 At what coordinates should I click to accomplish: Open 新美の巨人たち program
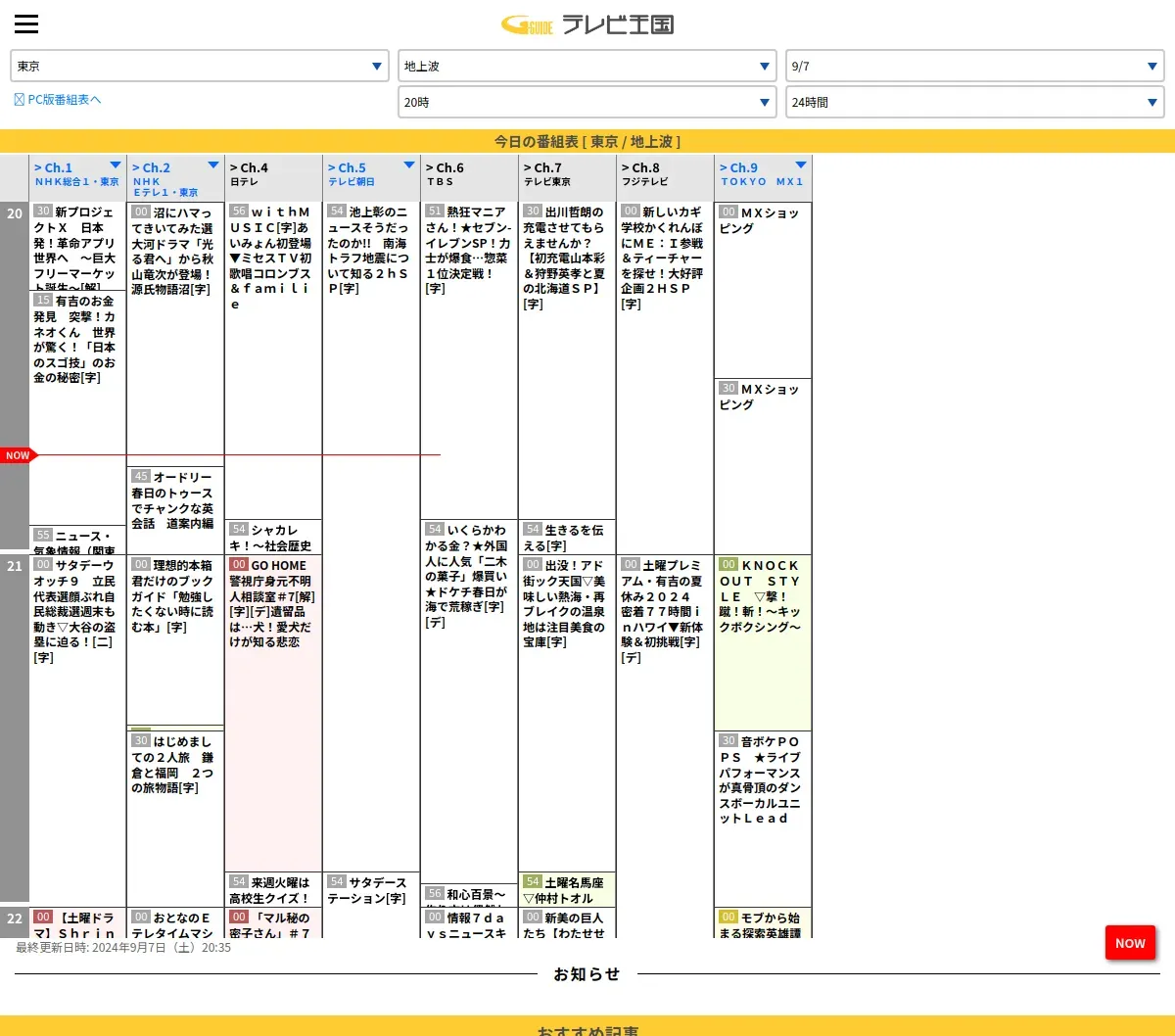click(x=567, y=923)
